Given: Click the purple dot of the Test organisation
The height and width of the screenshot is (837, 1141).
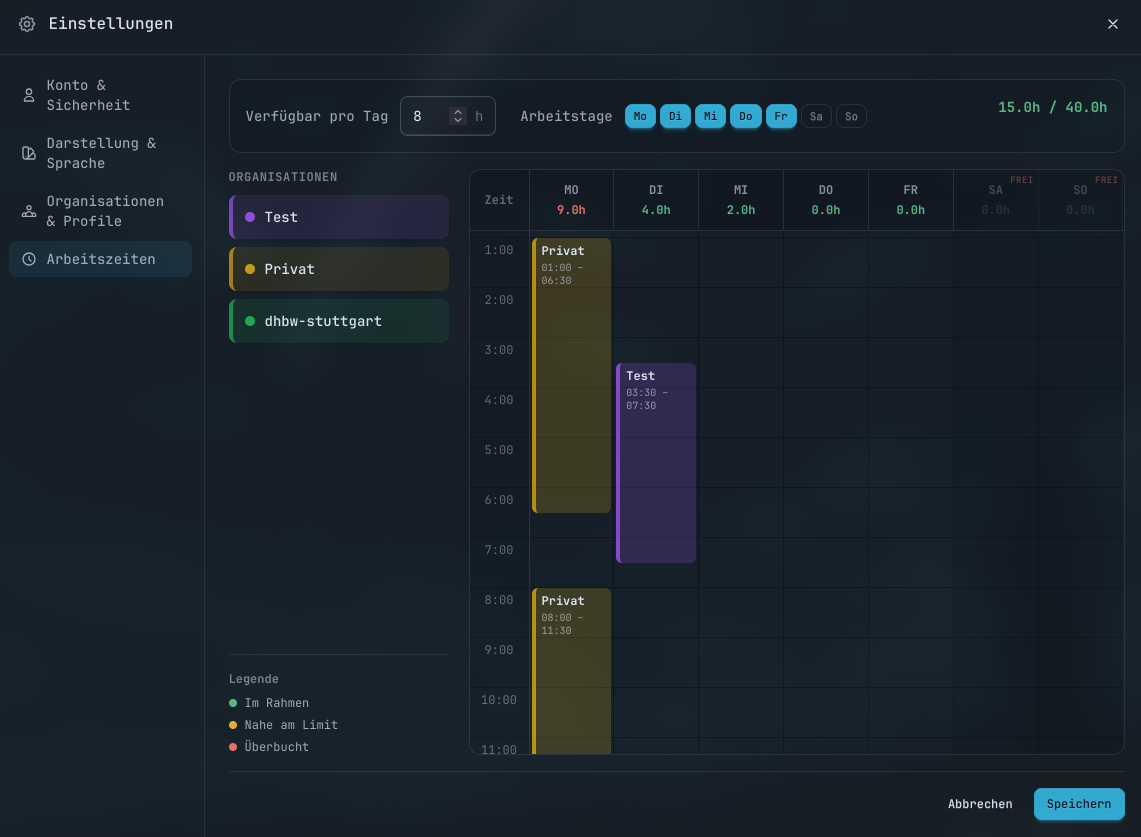Looking at the screenshot, I should pyautogui.click(x=250, y=217).
